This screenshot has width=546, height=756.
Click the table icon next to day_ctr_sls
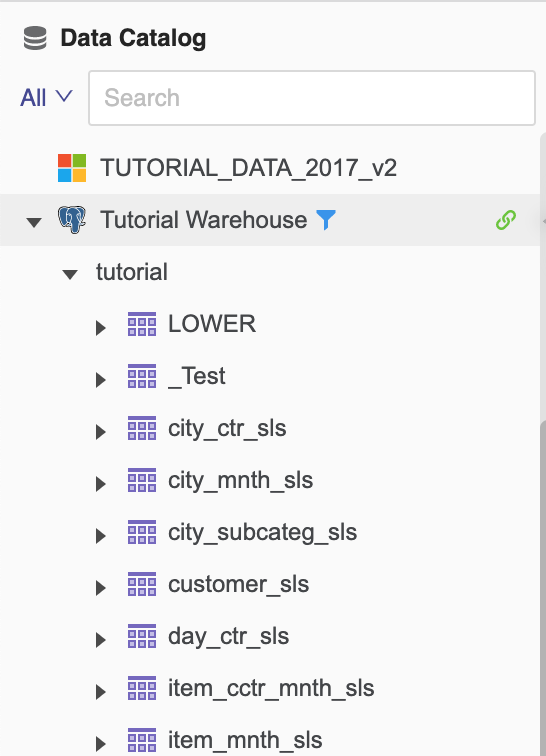point(142,636)
